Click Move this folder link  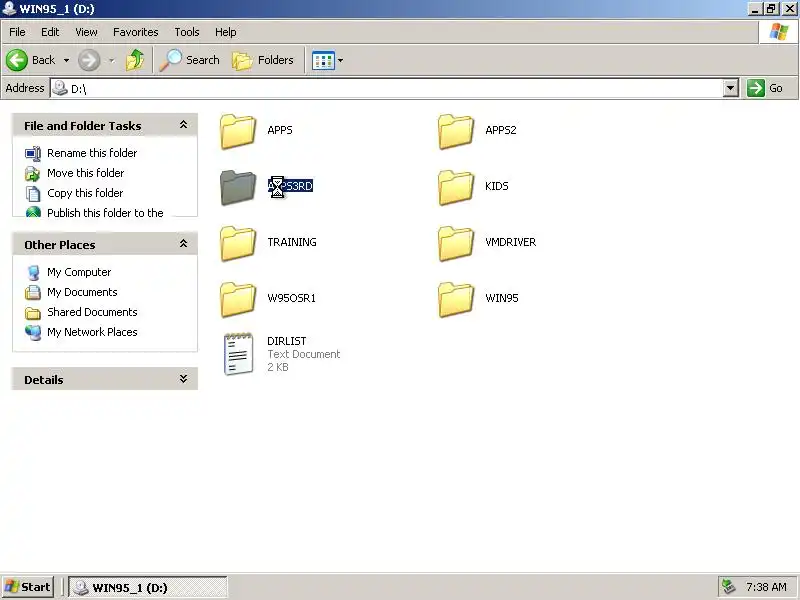pos(86,173)
